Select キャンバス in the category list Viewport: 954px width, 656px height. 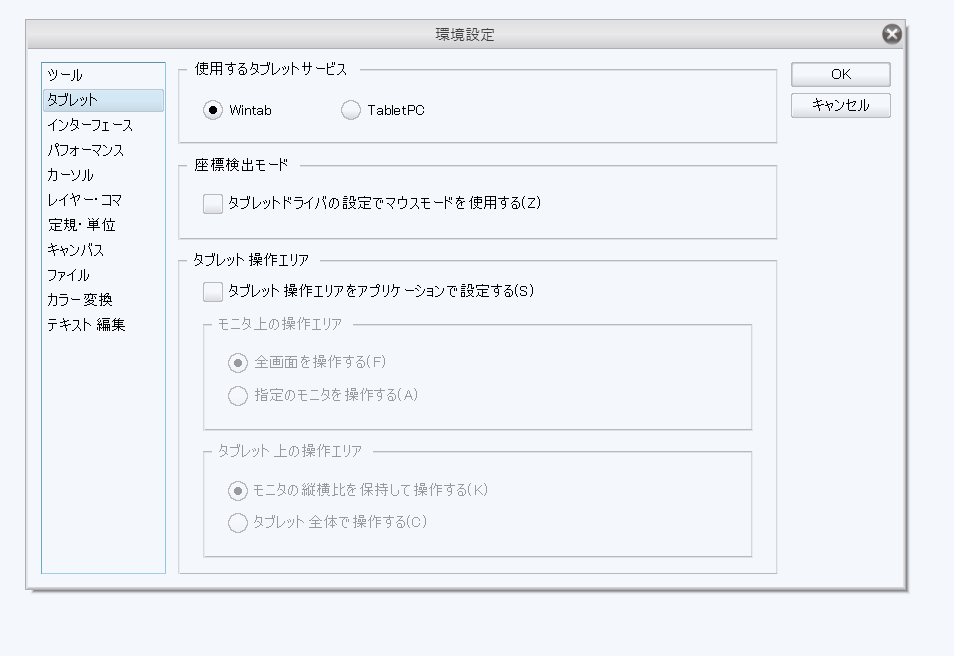(76, 250)
